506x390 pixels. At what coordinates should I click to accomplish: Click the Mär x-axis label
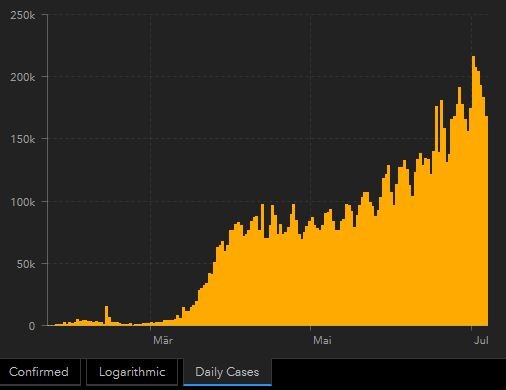click(x=163, y=340)
